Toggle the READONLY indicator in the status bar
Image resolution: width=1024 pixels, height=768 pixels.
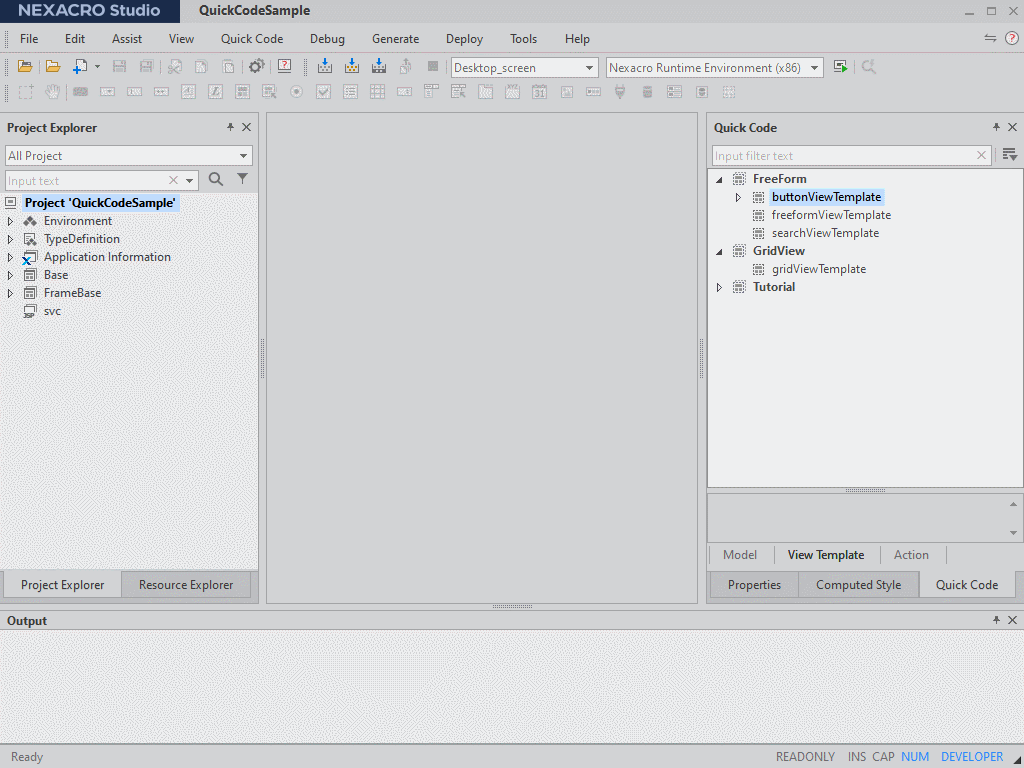click(805, 757)
